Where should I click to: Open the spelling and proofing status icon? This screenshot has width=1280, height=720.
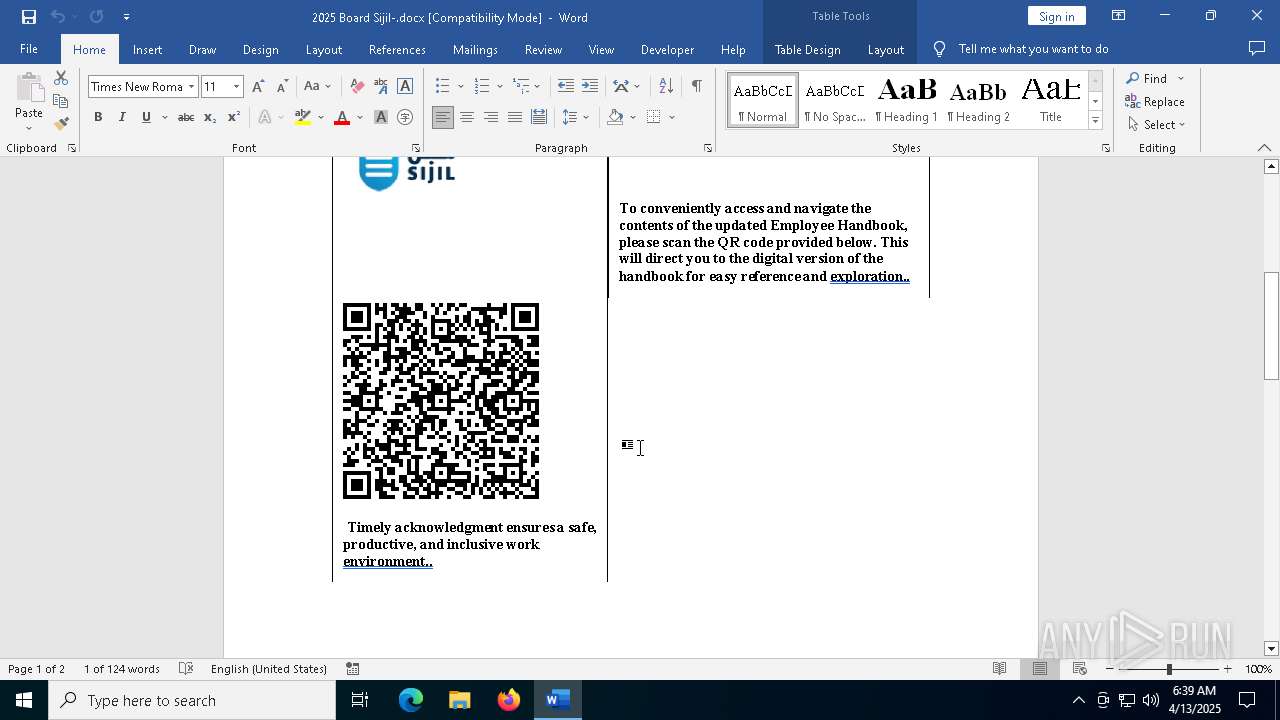186,669
